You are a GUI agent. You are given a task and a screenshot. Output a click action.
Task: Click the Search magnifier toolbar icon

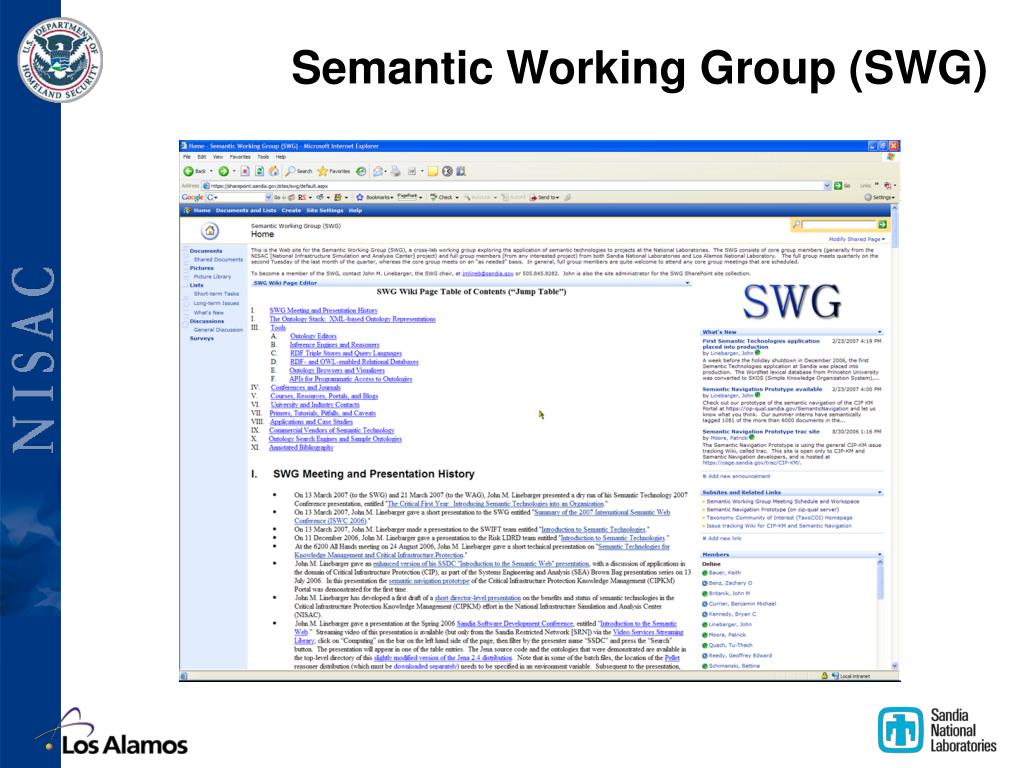coord(290,171)
